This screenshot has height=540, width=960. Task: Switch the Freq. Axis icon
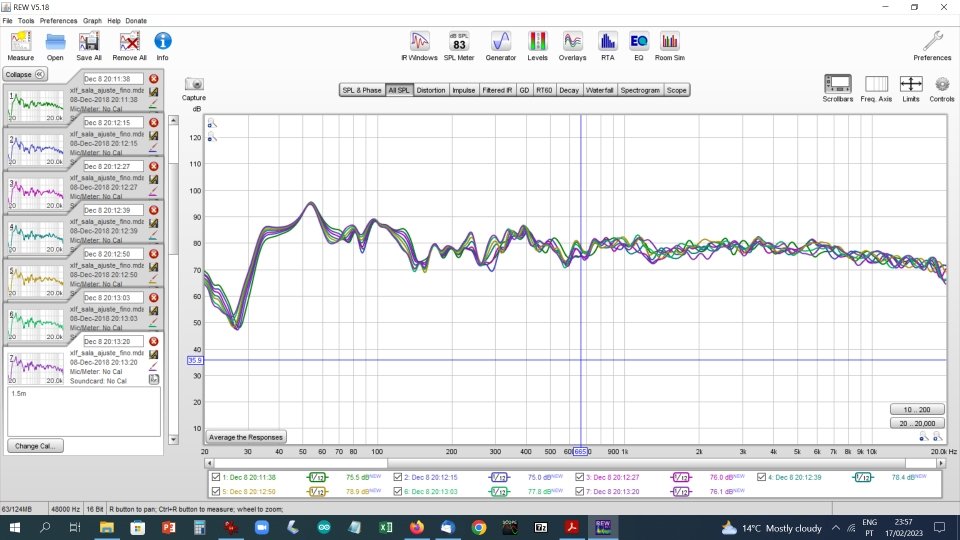click(x=876, y=84)
